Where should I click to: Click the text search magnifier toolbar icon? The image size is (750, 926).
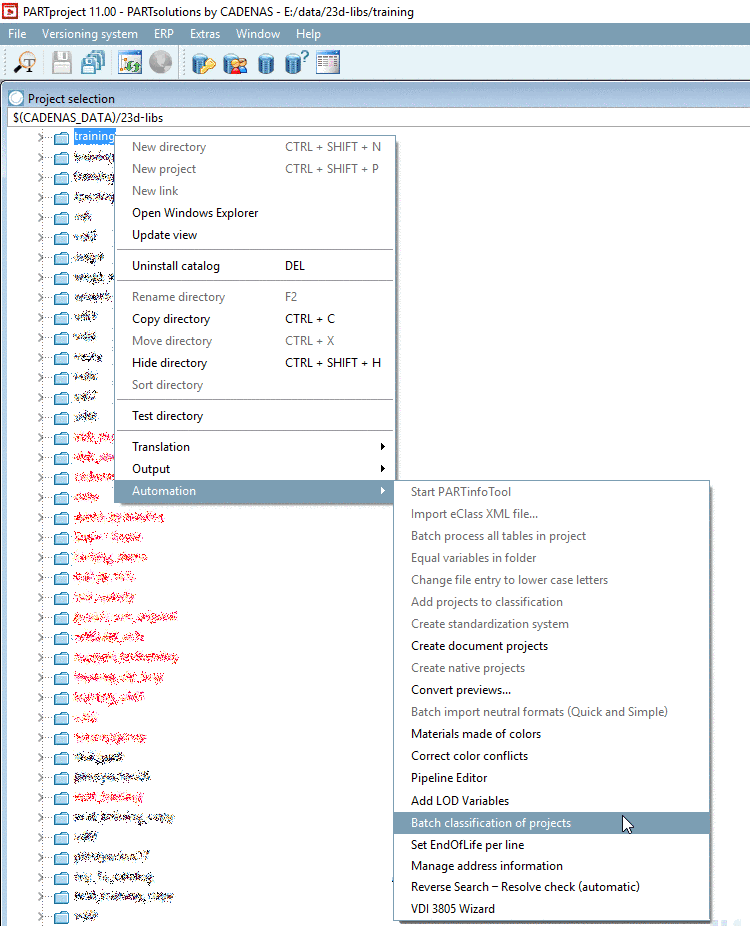pos(25,62)
